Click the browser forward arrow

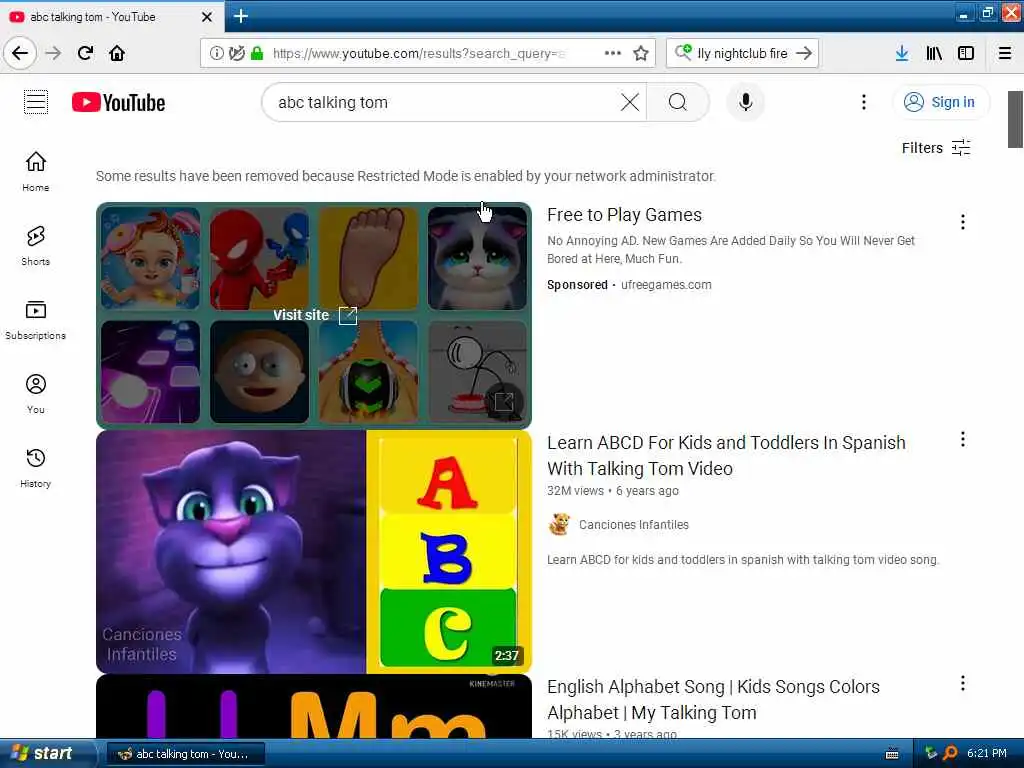point(54,53)
